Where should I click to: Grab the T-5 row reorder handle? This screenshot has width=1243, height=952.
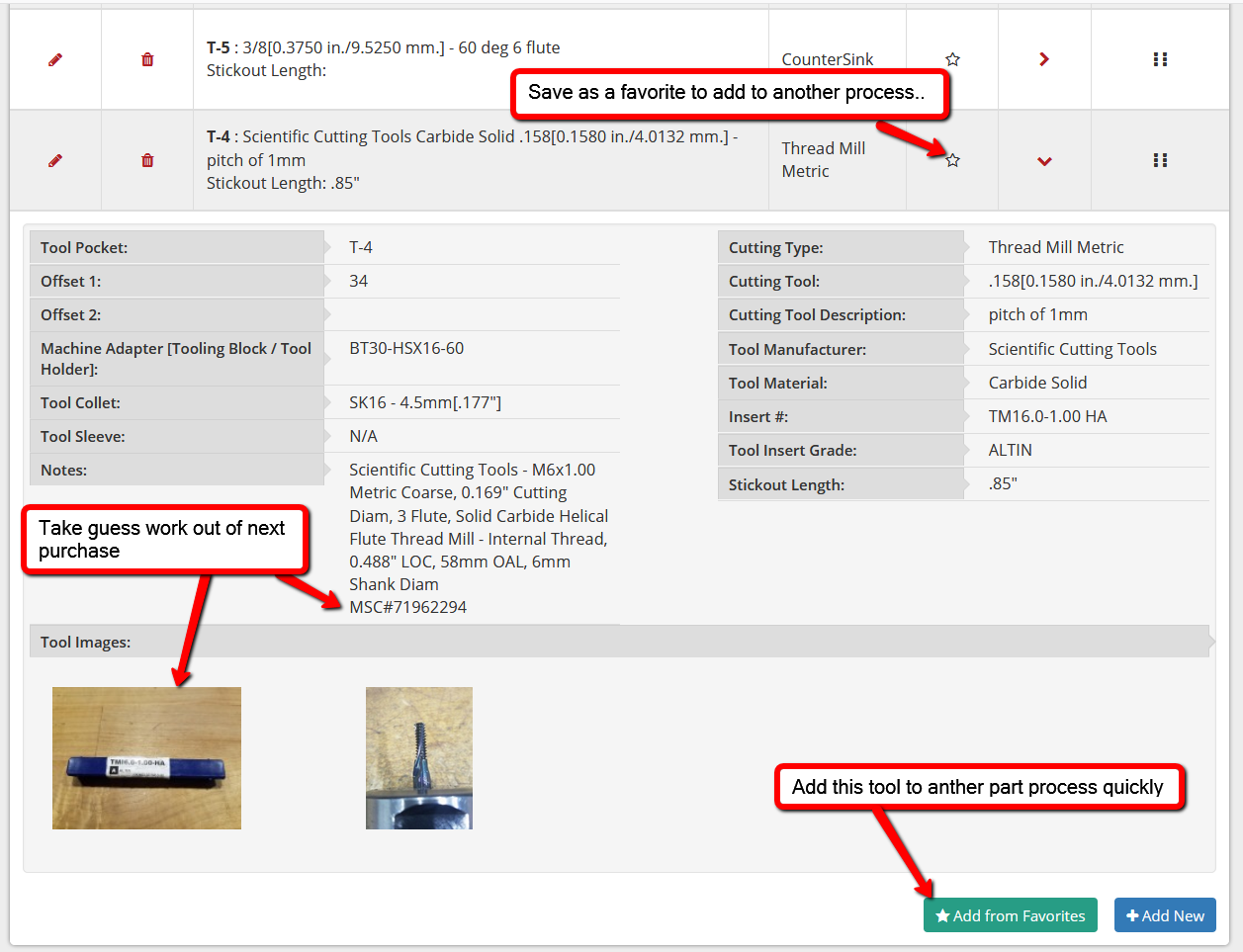click(1160, 59)
